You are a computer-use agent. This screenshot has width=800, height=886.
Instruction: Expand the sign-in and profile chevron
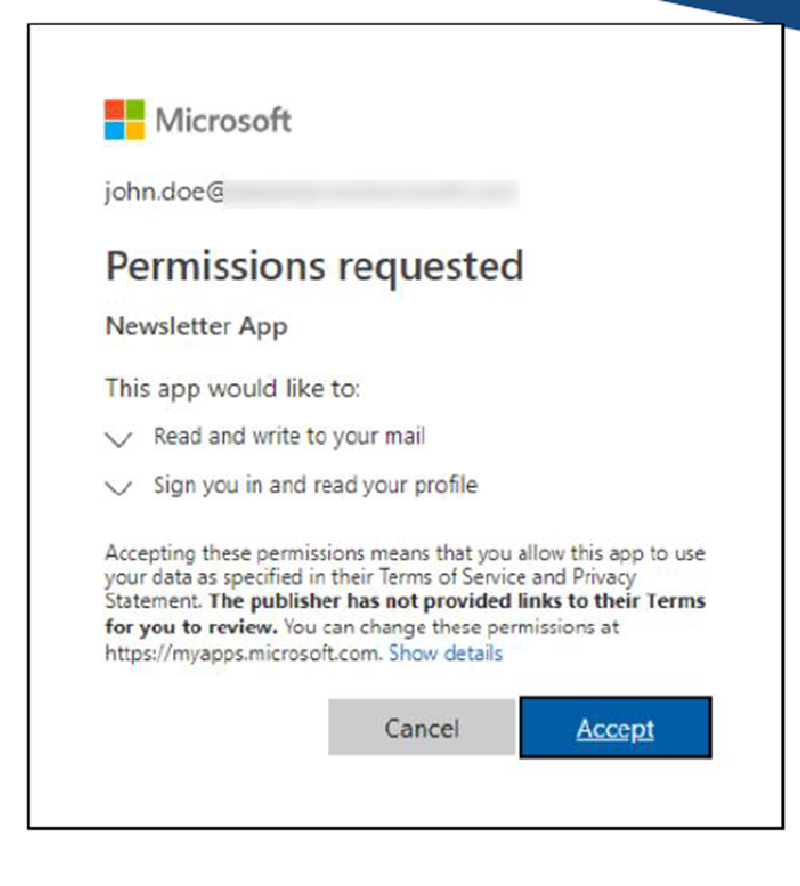click(x=119, y=487)
